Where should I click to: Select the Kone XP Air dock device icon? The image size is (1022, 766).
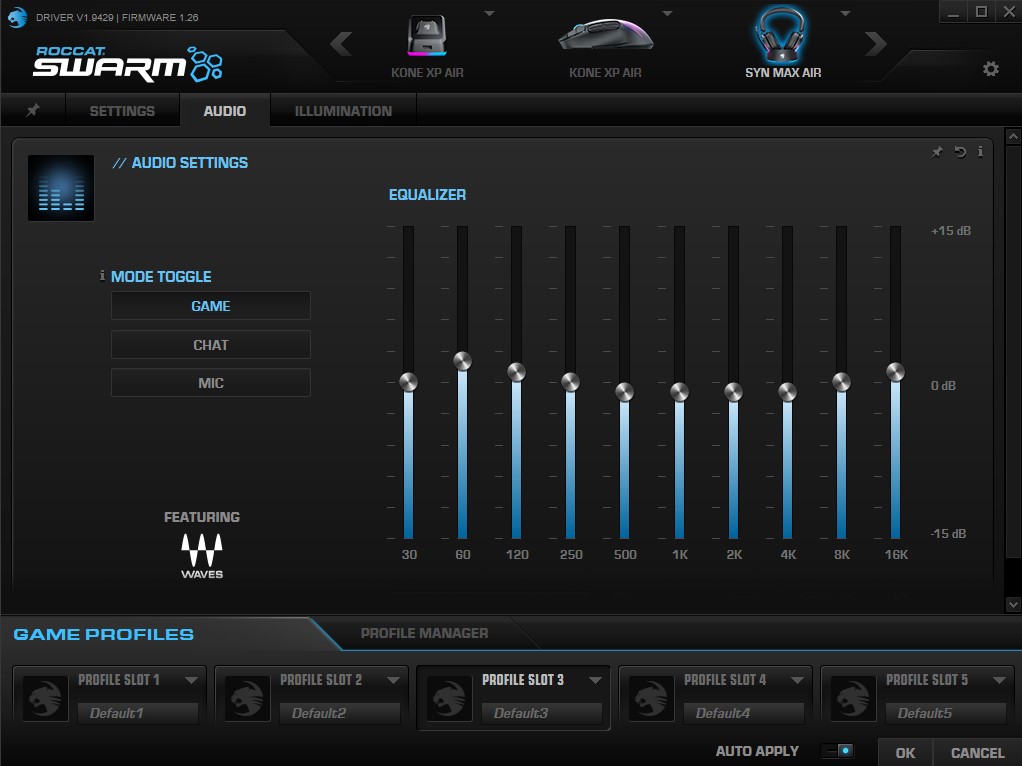[x=427, y=37]
